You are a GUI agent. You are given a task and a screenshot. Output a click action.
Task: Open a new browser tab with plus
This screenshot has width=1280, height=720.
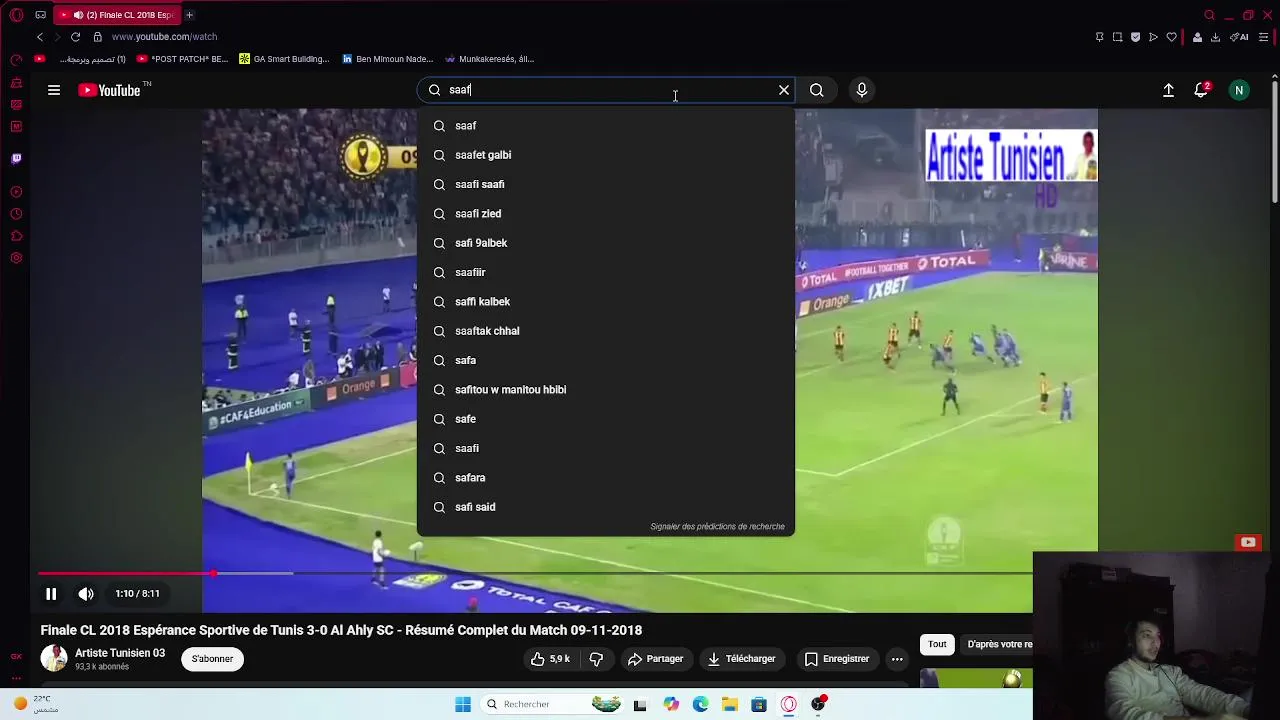click(189, 15)
